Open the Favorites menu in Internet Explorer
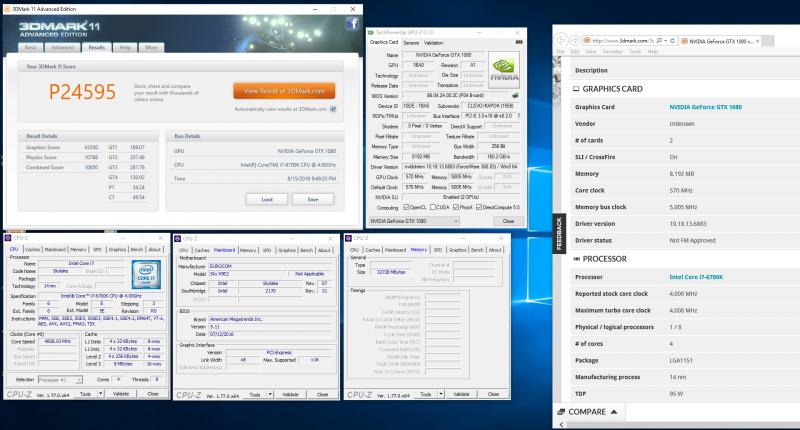 pyautogui.click(x=612, y=52)
